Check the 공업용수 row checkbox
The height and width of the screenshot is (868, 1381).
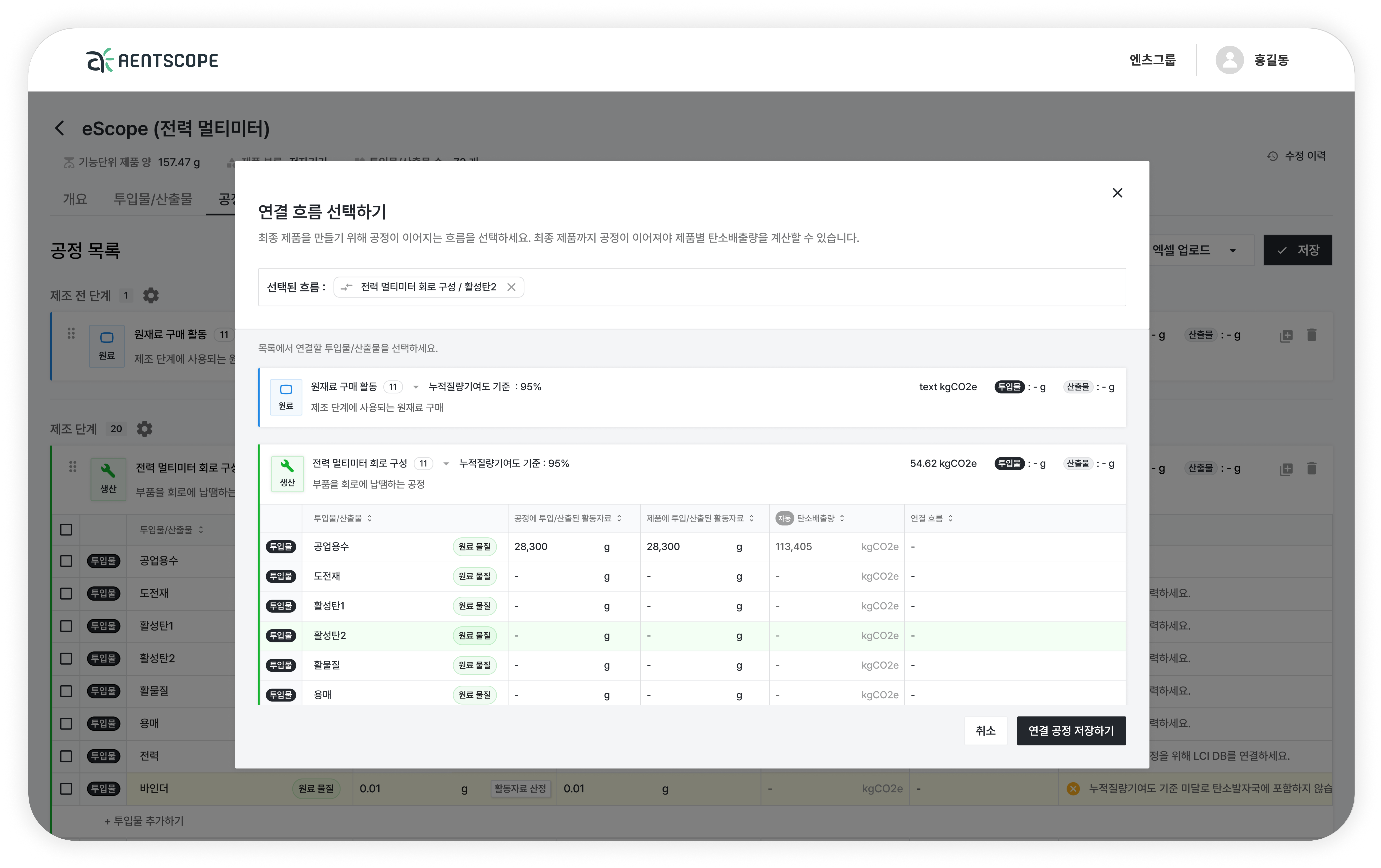coord(66,561)
